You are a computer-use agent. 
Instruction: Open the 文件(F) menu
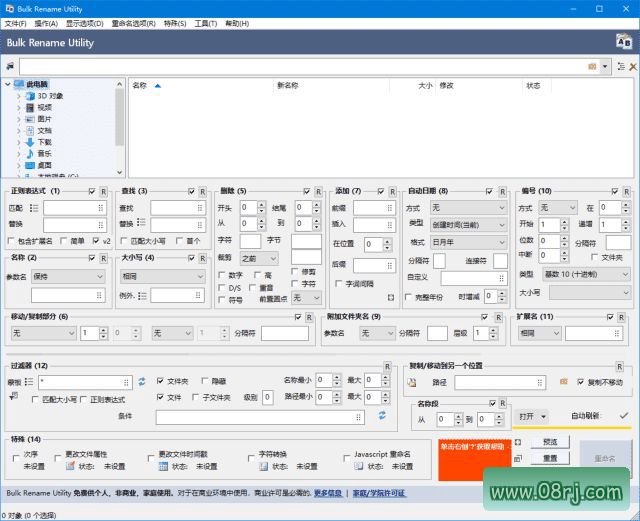click(x=16, y=24)
